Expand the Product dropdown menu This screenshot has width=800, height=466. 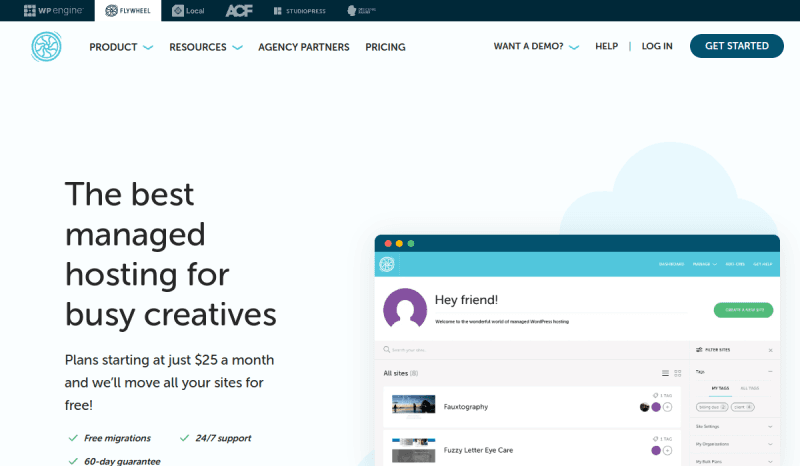tap(121, 47)
